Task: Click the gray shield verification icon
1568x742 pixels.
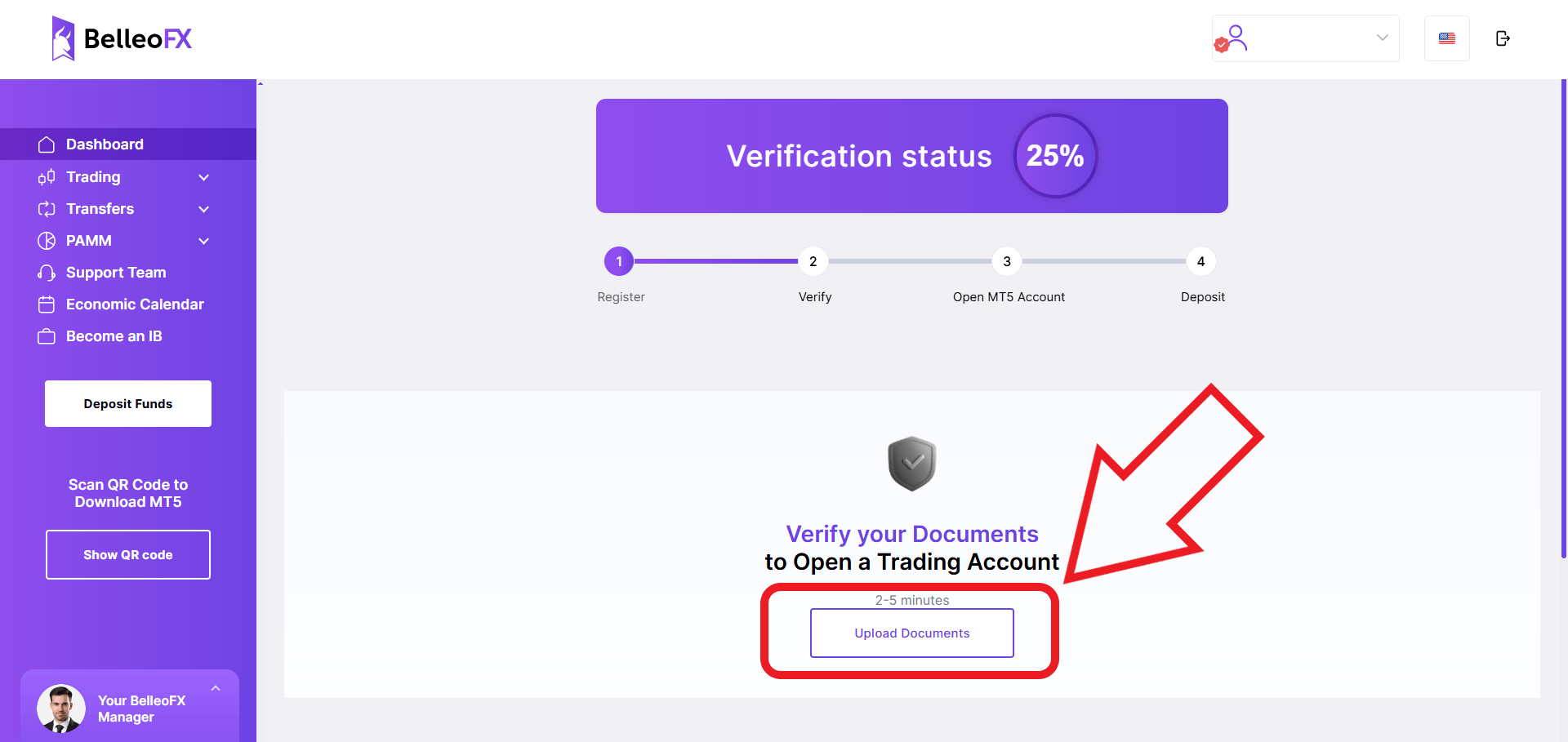Action: click(912, 464)
